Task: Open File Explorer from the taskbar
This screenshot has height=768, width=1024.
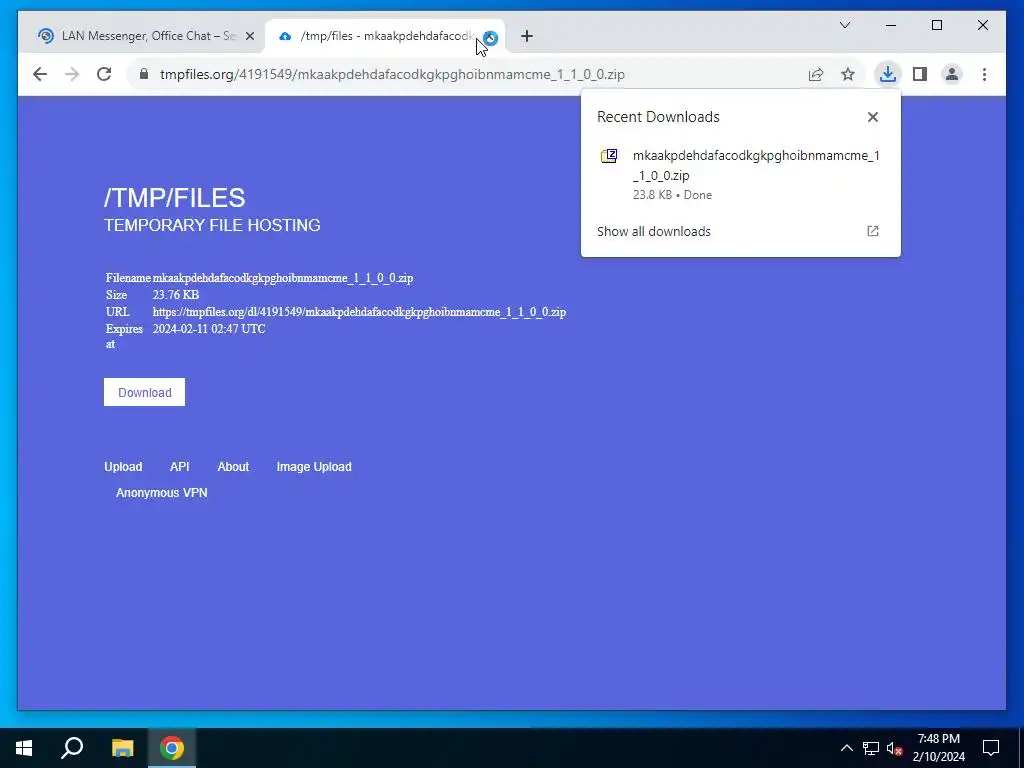Action: (122, 748)
